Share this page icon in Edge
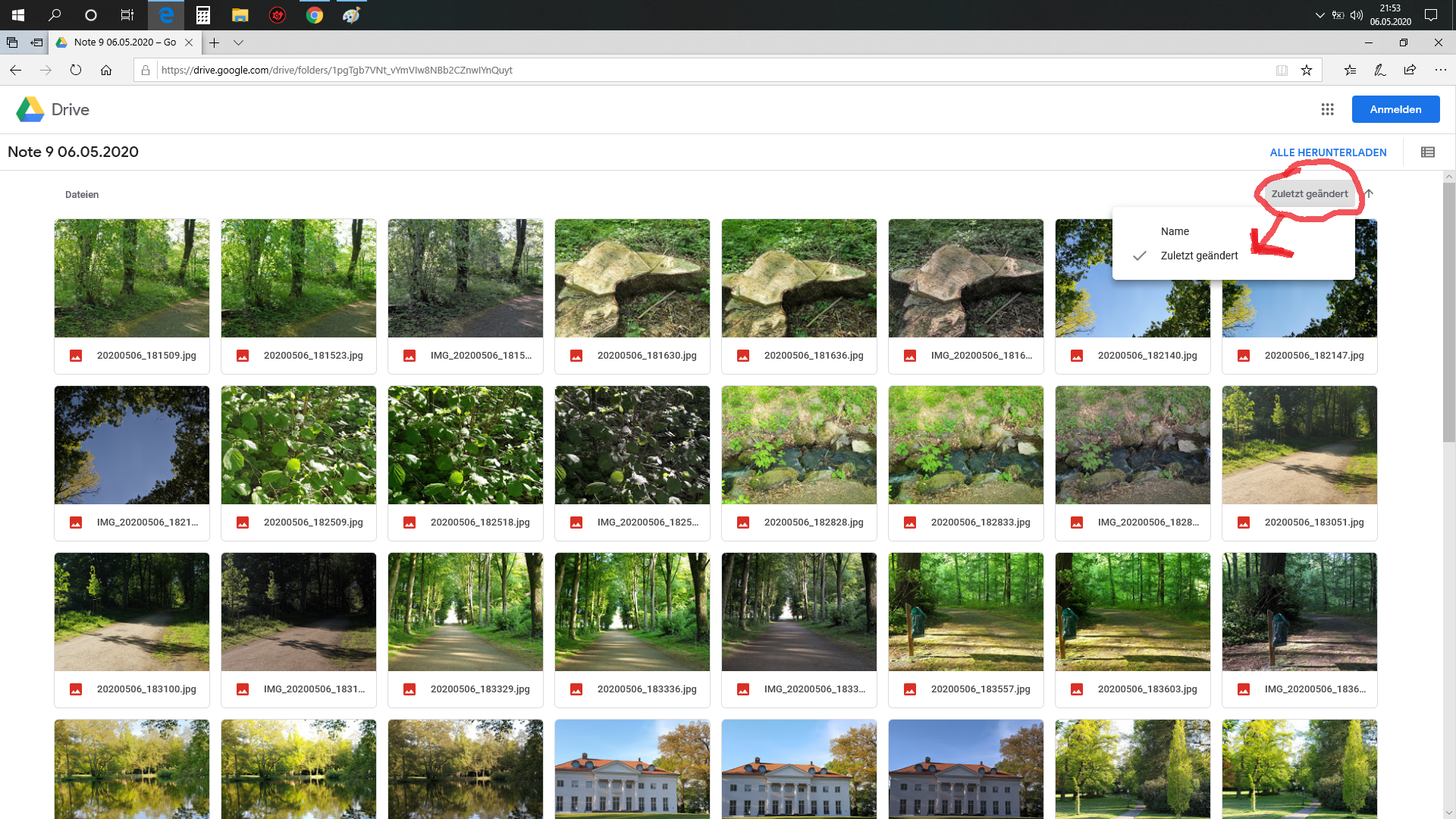 pyautogui.click(x=1410, y=70)
